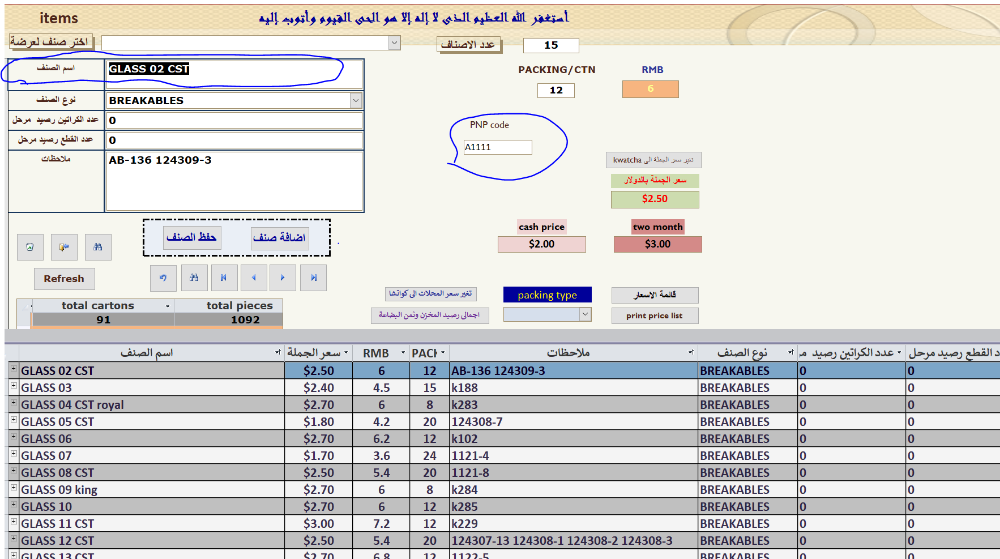Click the print price list button
Image resolution: width=1000 pixels, height=559 pixels.
pyautogui.click(x=655, y=316)
